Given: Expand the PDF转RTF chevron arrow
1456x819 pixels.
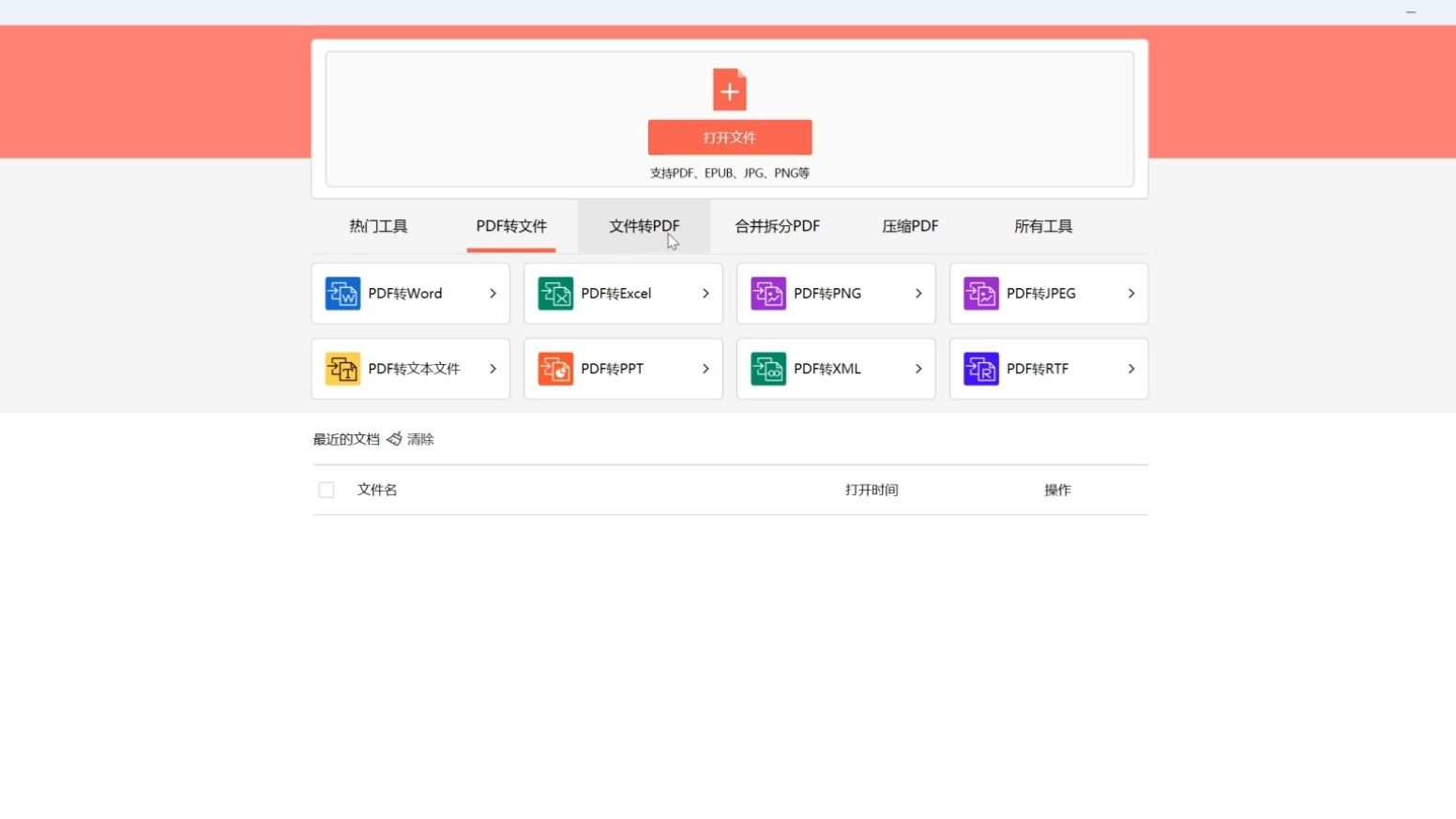Looking at the screenshot, I should pyautogui.click(x=1131, y=369).
